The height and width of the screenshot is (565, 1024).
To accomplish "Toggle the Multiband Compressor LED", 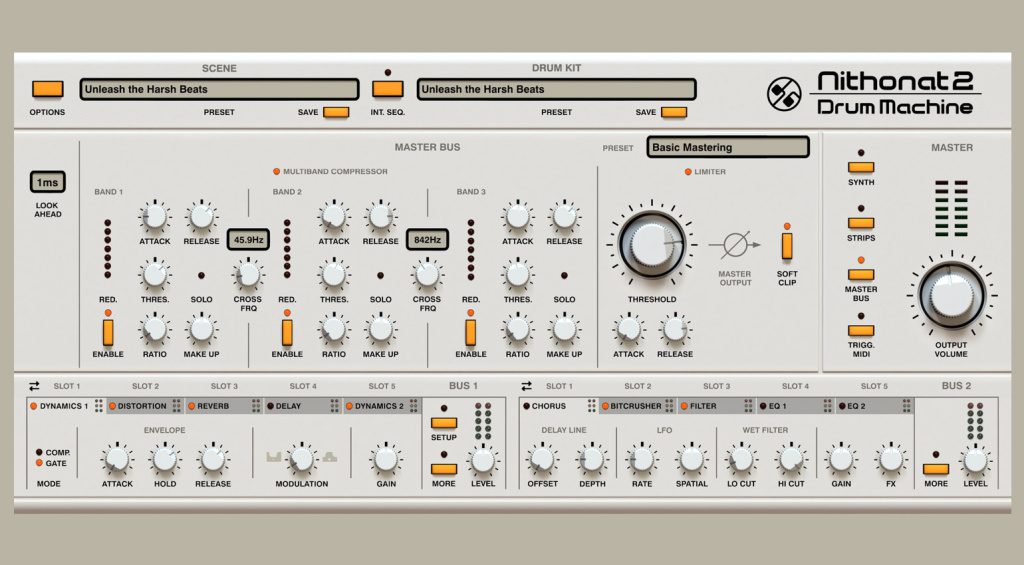I will click(x=276, y=172).
